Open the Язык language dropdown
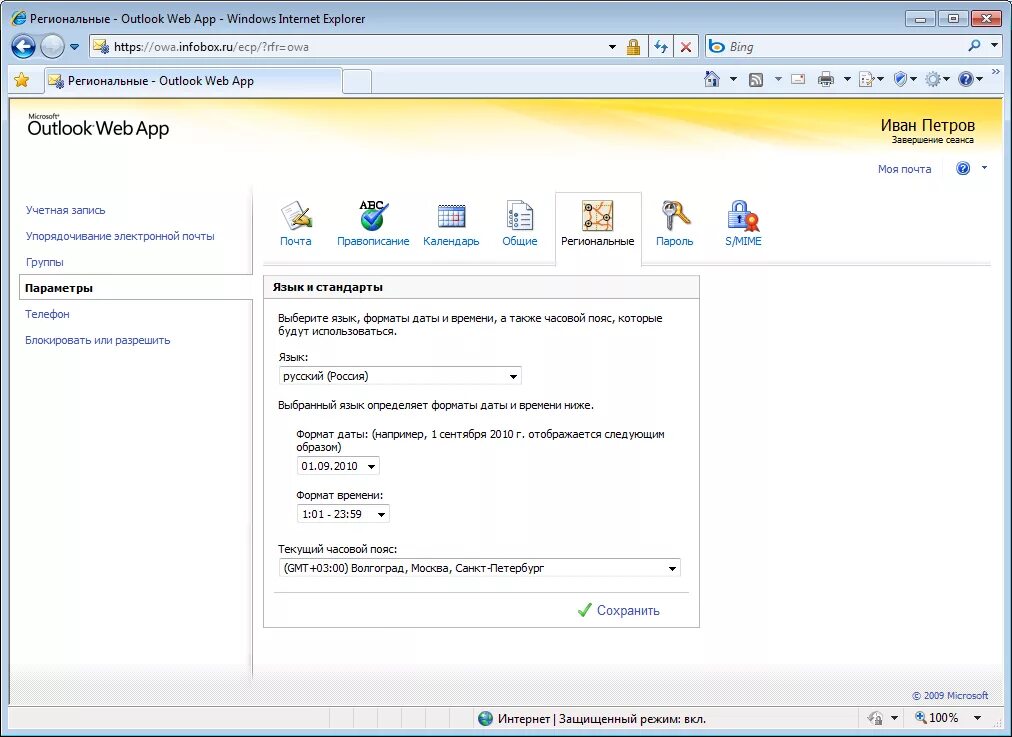The height and width of the screenshot is (737, 1012). pos(400,376)
